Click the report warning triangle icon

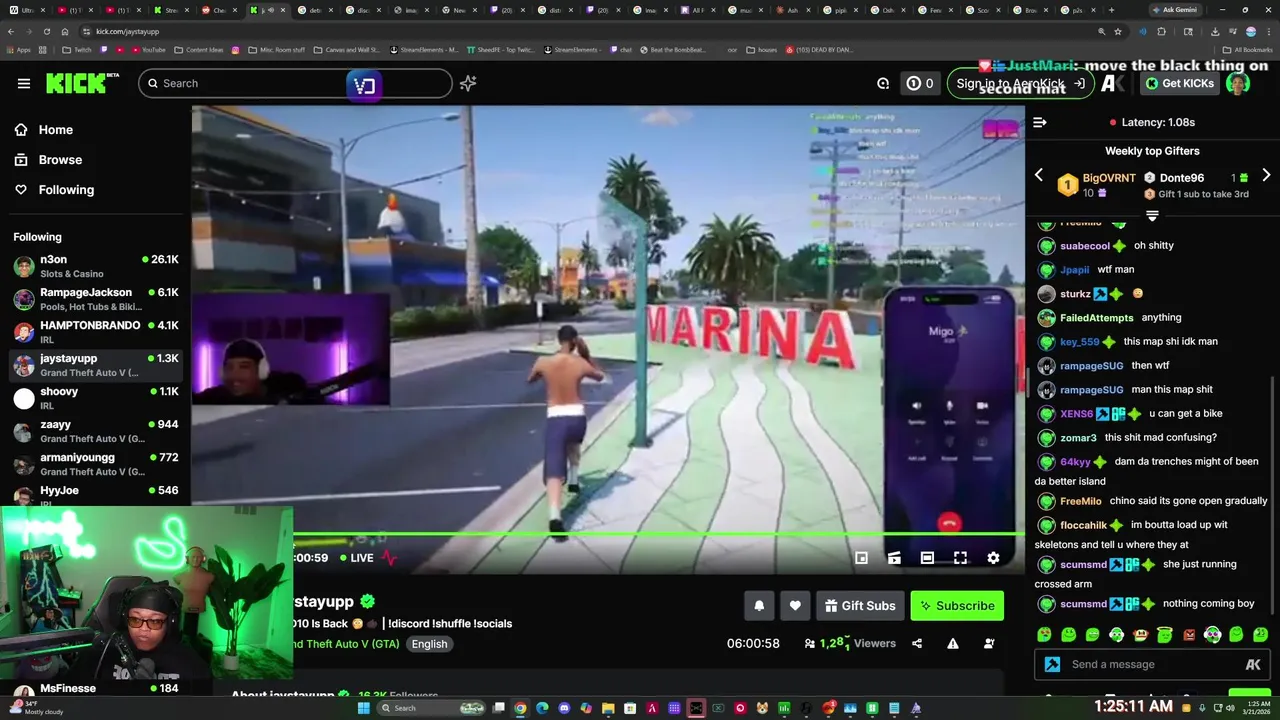(953, 644)
